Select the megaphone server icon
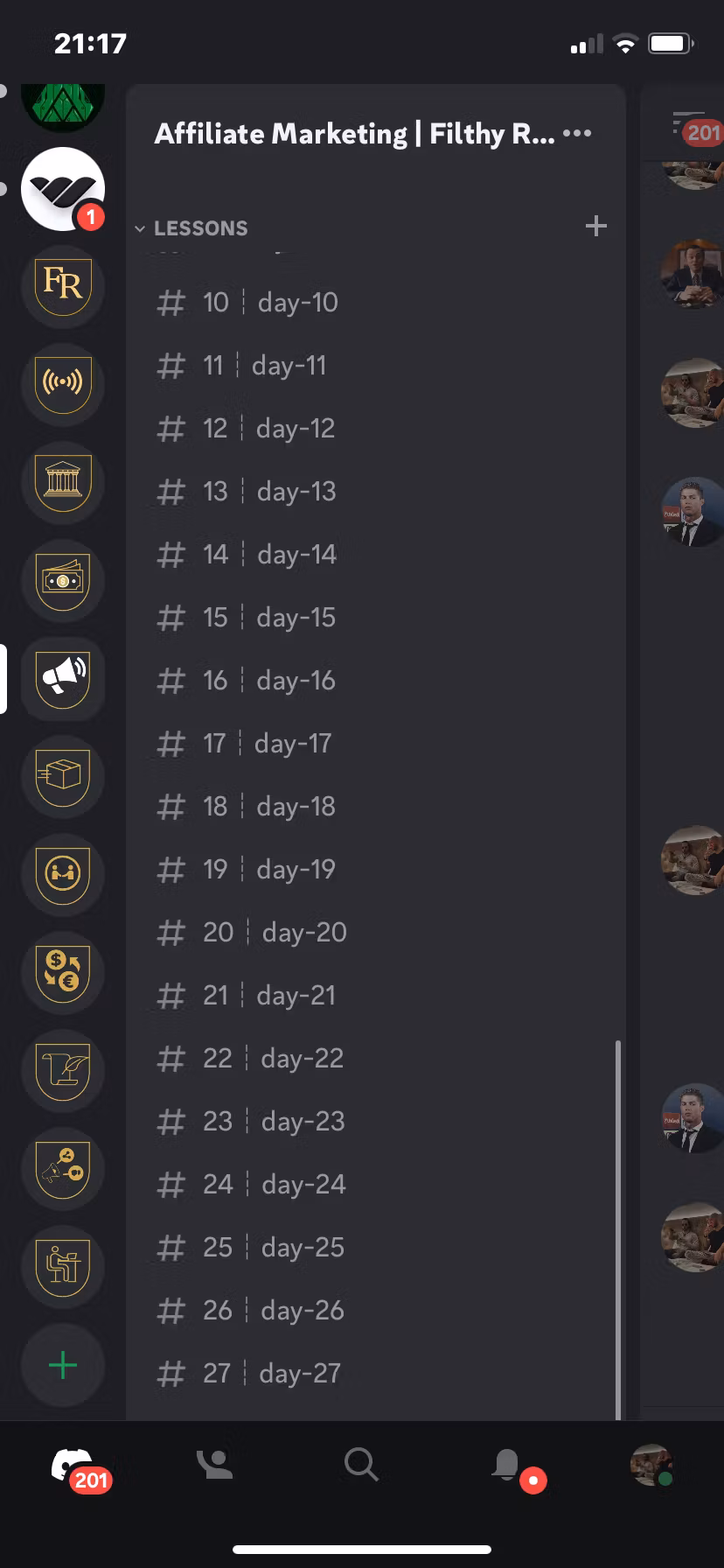Viewport: 724px width, 1568px height. click(x=63, y=678)
